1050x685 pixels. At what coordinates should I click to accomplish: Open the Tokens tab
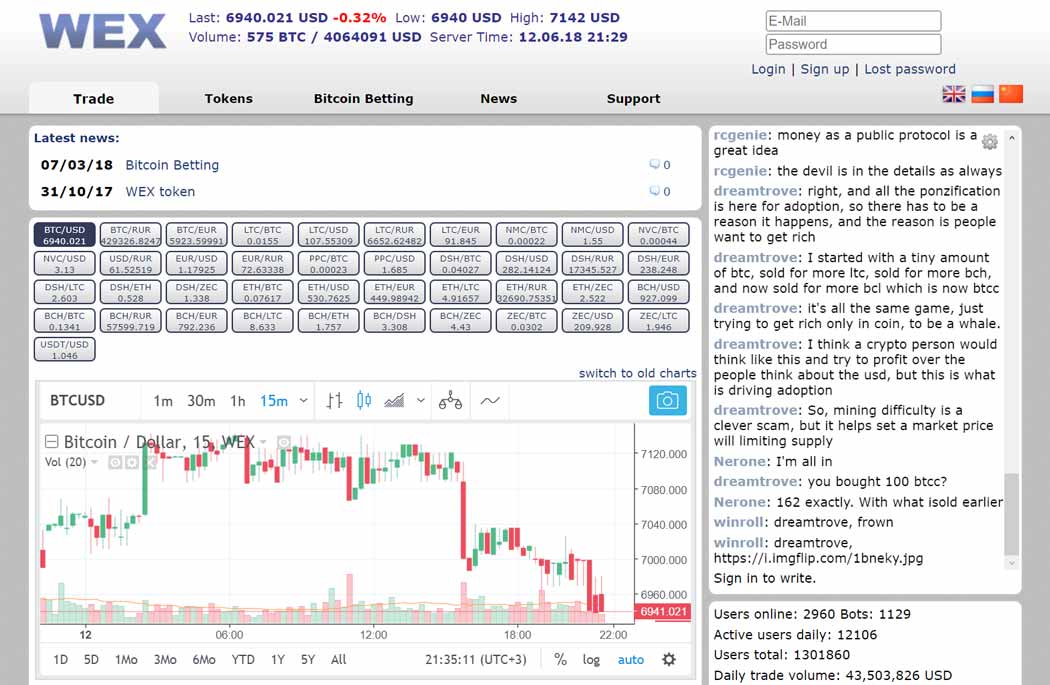click(x=228, y=98)
